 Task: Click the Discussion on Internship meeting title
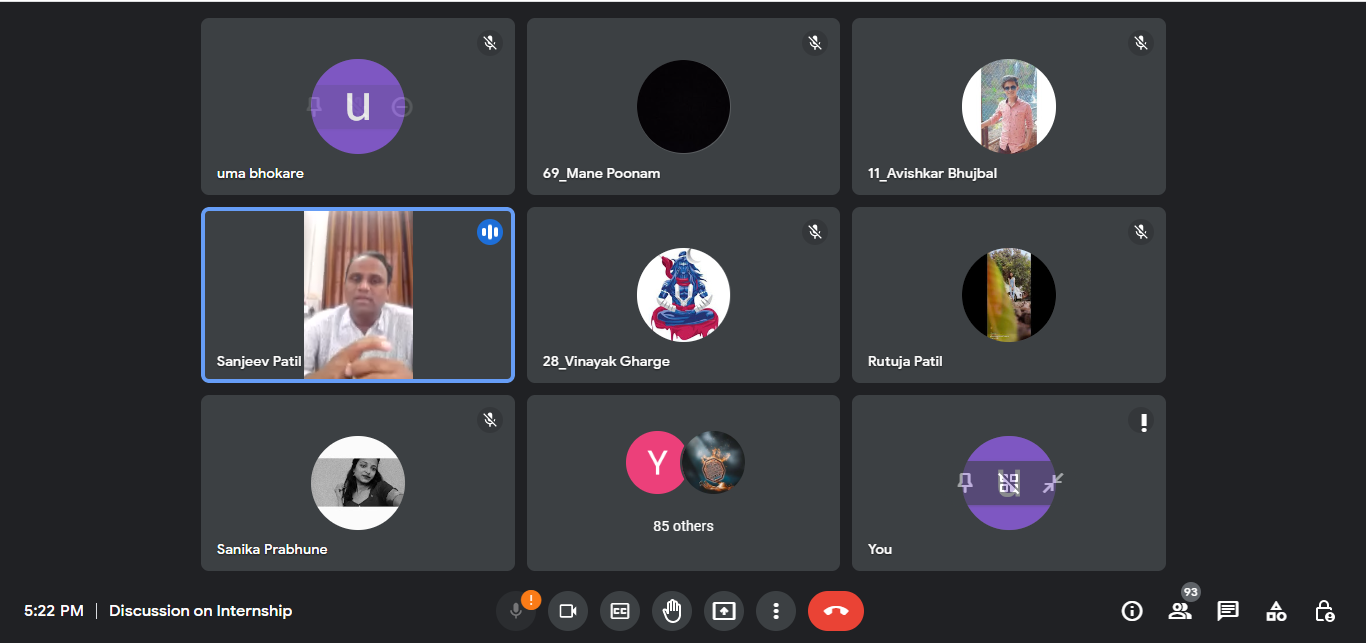click(x=200, y=611)
